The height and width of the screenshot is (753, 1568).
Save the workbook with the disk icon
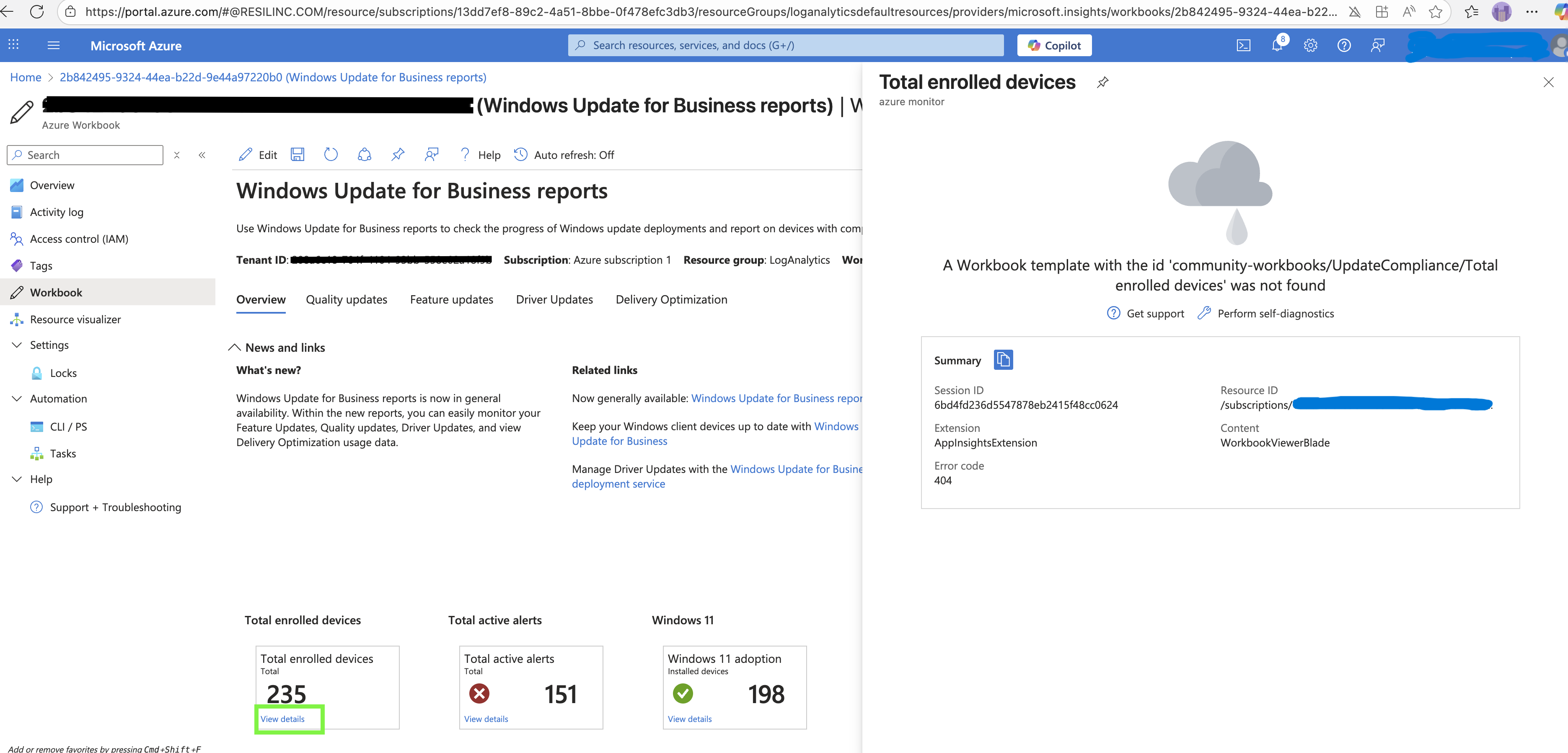(297, 154)
